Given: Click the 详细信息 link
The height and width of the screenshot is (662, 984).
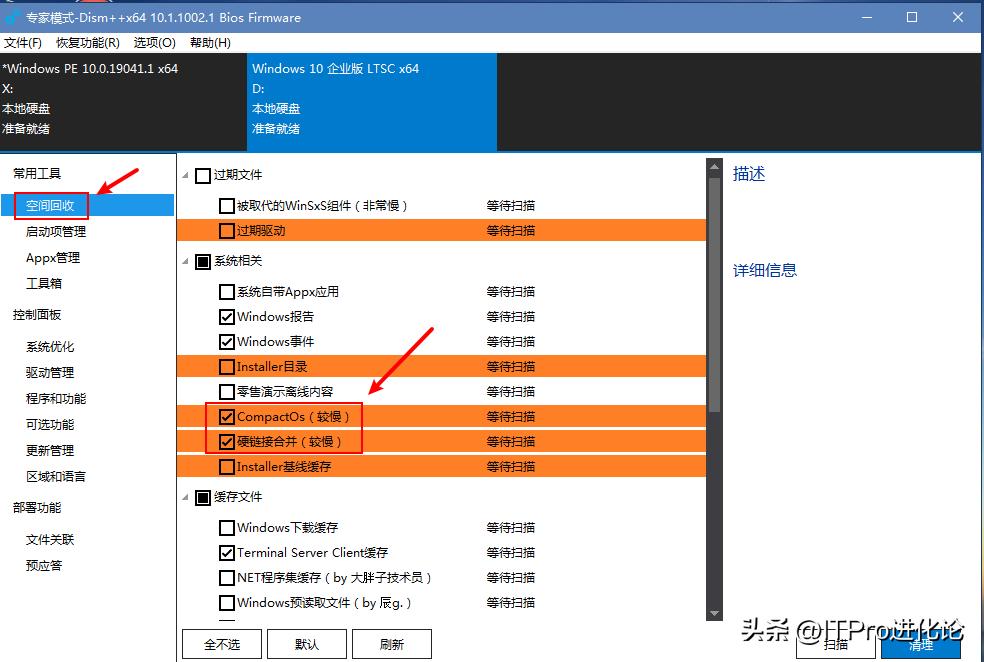Looking at the screenshot, I should pyautogui.click(x=764, y=270).
